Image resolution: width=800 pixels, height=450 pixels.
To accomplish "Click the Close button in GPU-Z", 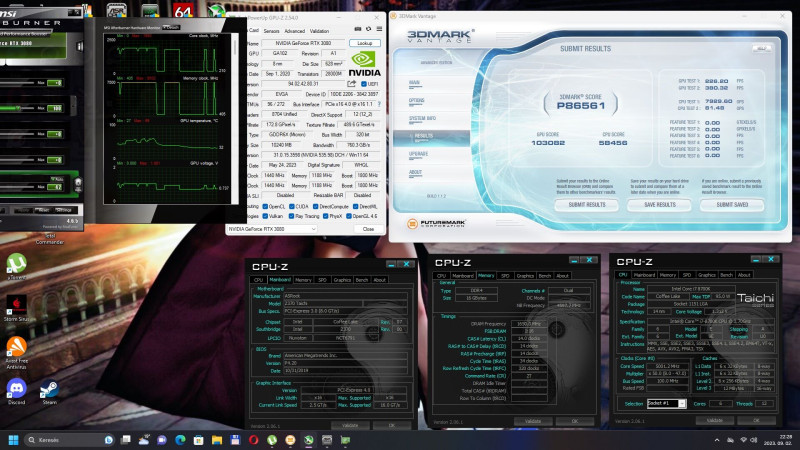I will tap(368, 230).
